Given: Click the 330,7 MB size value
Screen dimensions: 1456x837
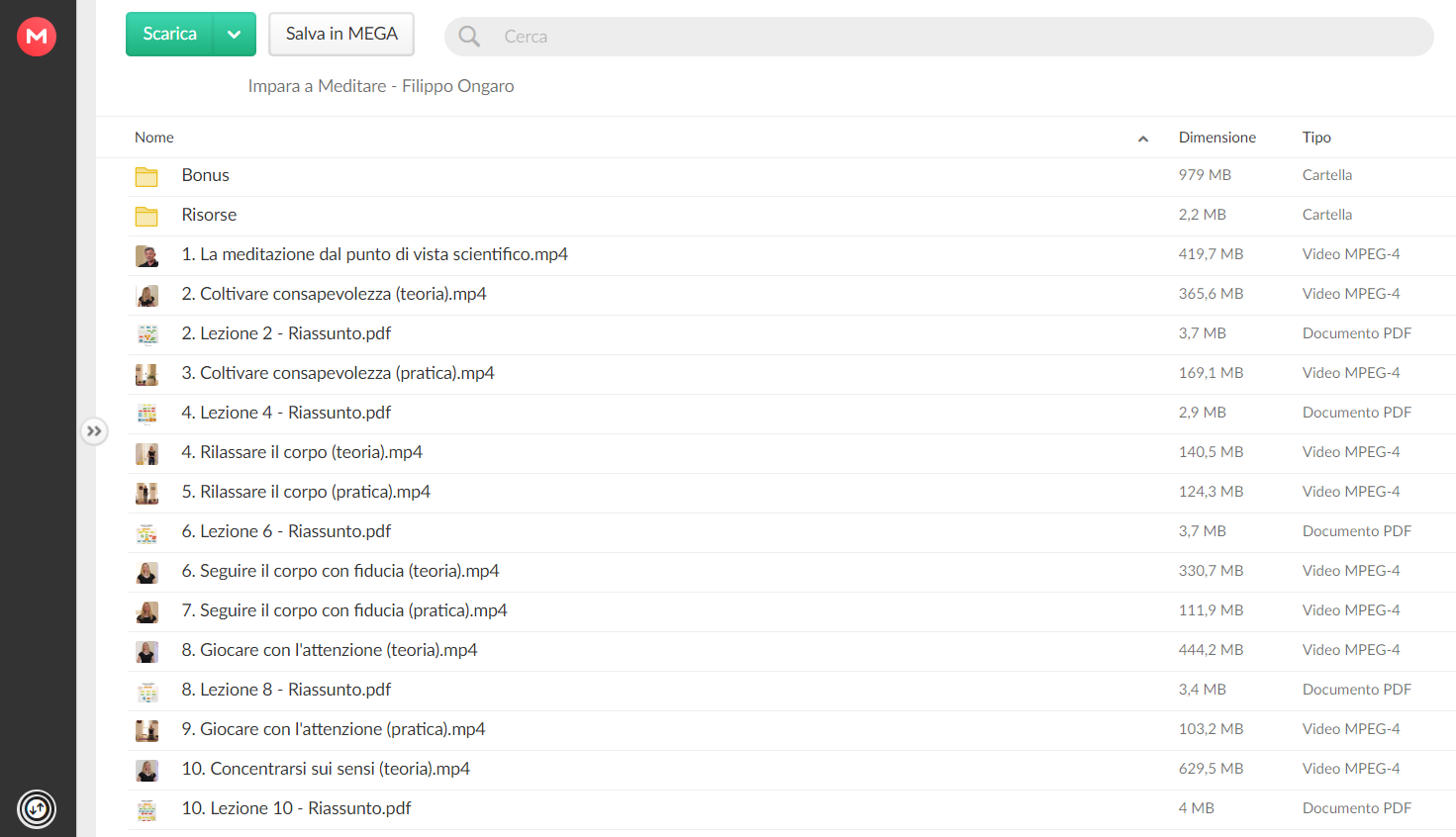Looking at the screenshot, I should pyautogui.click(x=1211, y=571).
